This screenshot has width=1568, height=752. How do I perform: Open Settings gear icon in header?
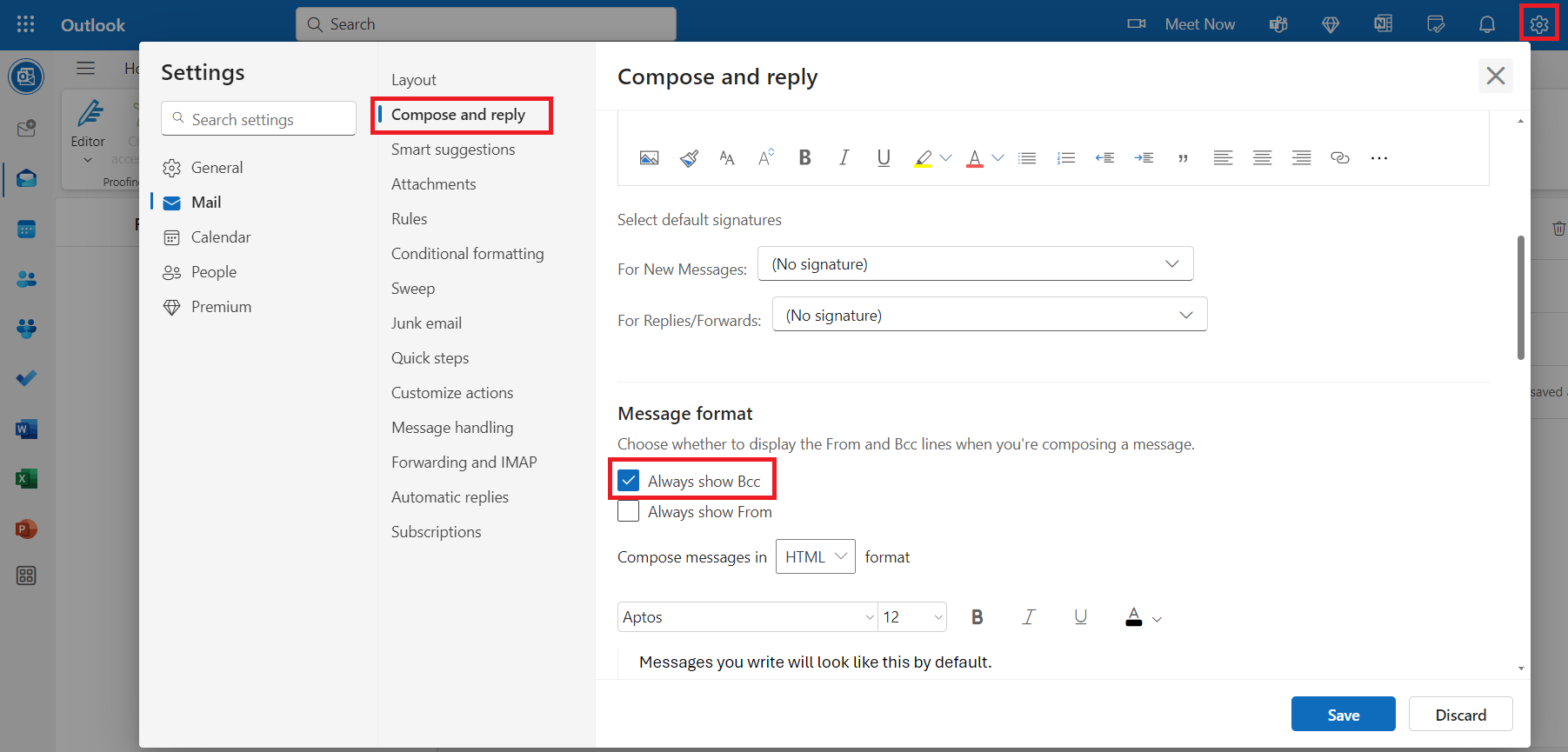pos(1539,24)
